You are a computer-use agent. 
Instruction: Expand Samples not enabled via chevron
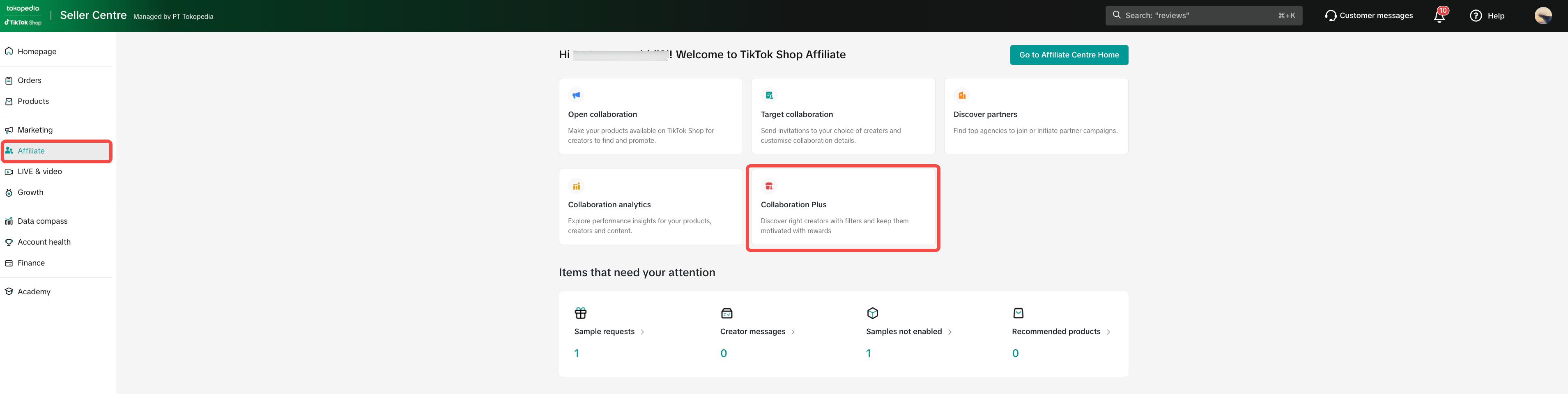[950, 332]
